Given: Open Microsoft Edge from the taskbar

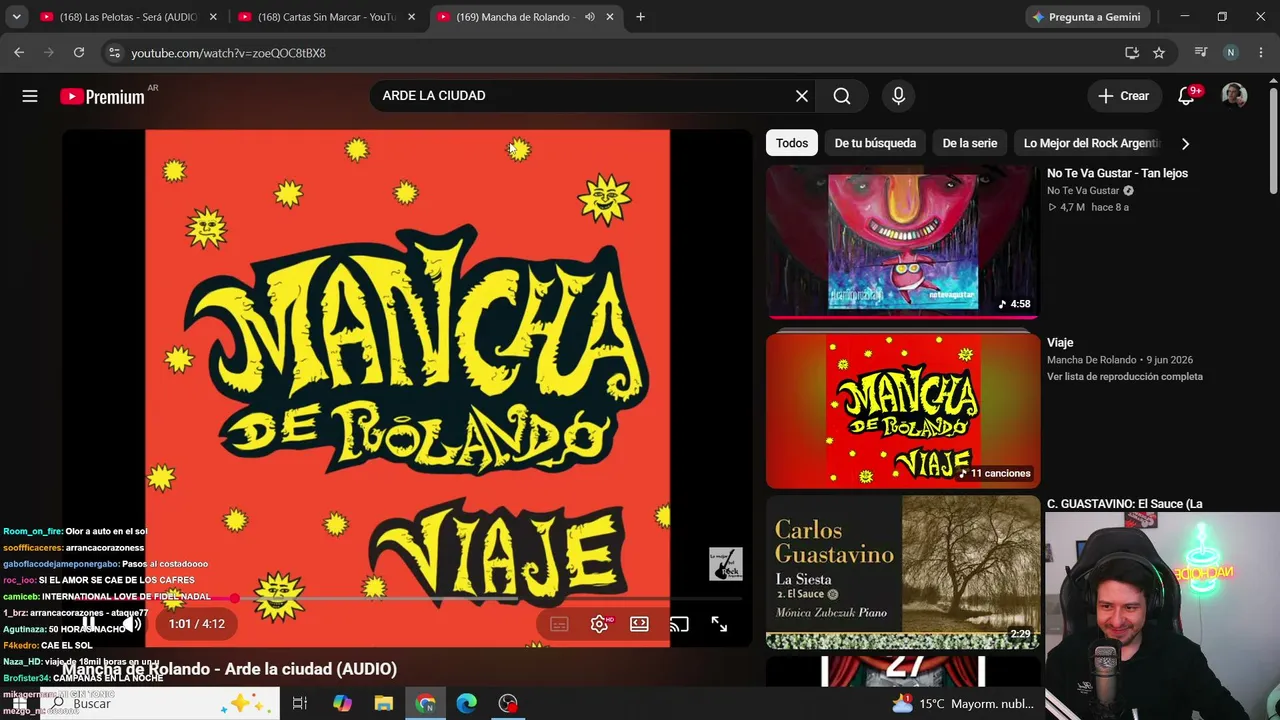Looking at the screenshot, I should click(467, 704).
